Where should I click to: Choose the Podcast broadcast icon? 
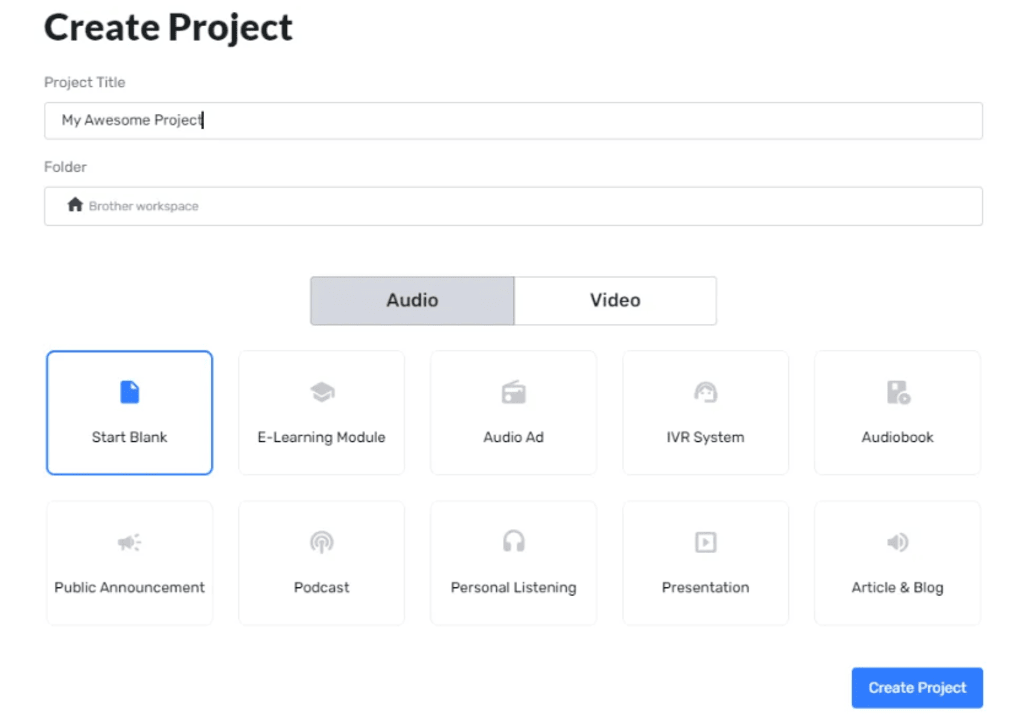coord(322,543)
